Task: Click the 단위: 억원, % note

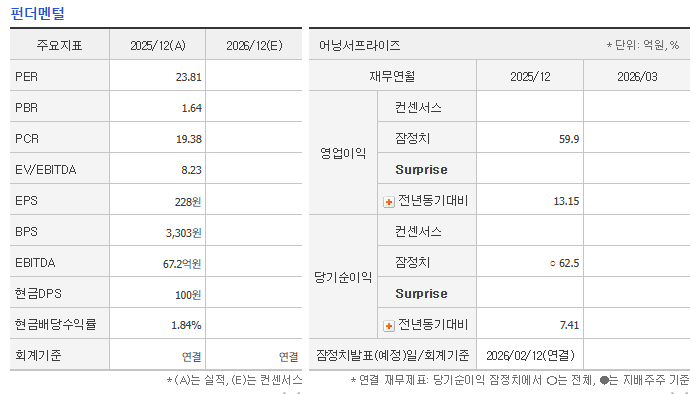Action: pyautogui.click(x=642, y=45)
